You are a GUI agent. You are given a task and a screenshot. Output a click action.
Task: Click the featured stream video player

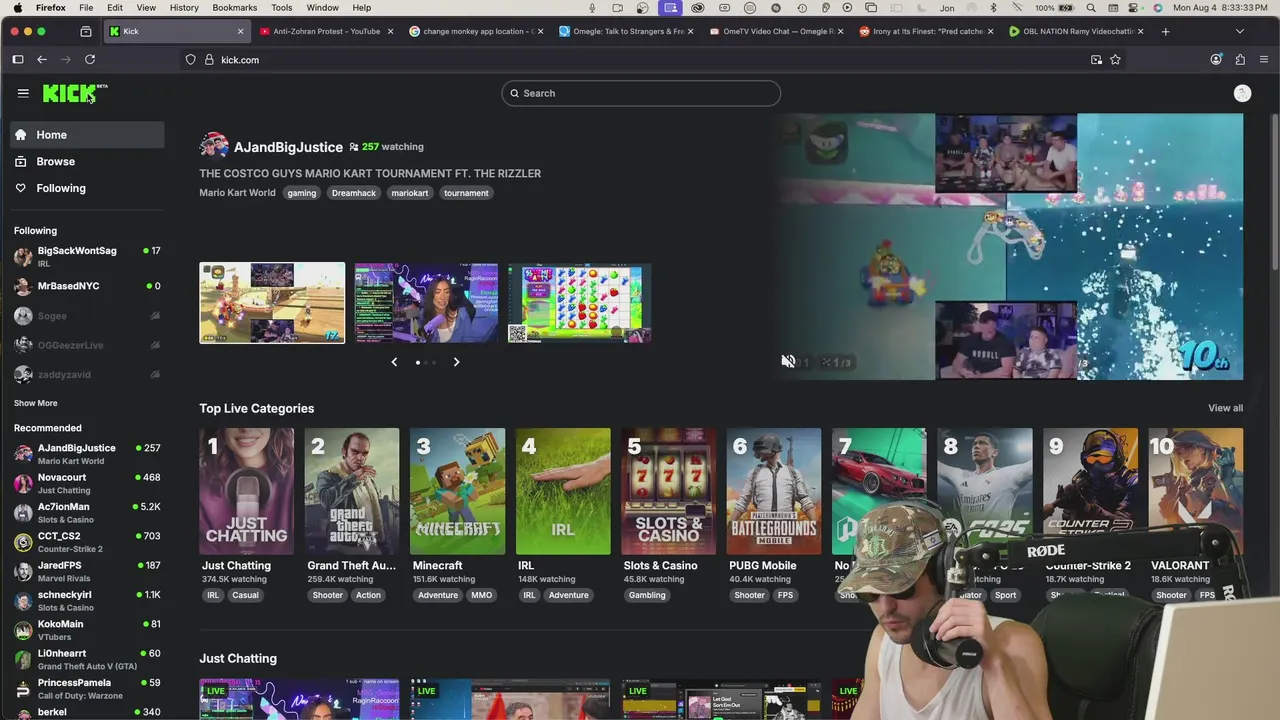[x=1009, y=246]
